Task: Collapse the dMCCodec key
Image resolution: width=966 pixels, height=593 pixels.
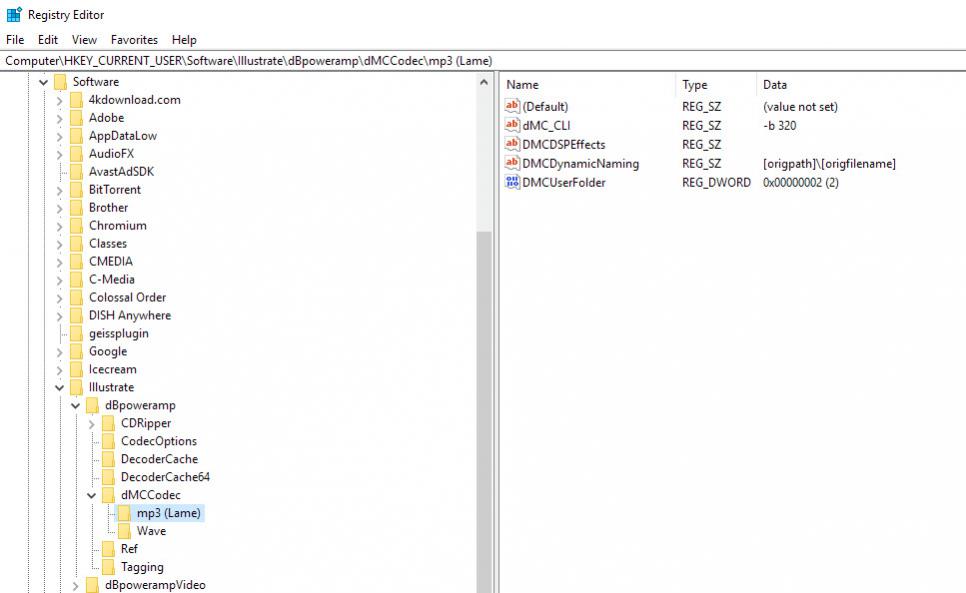Action: click(x=92, y=495)
